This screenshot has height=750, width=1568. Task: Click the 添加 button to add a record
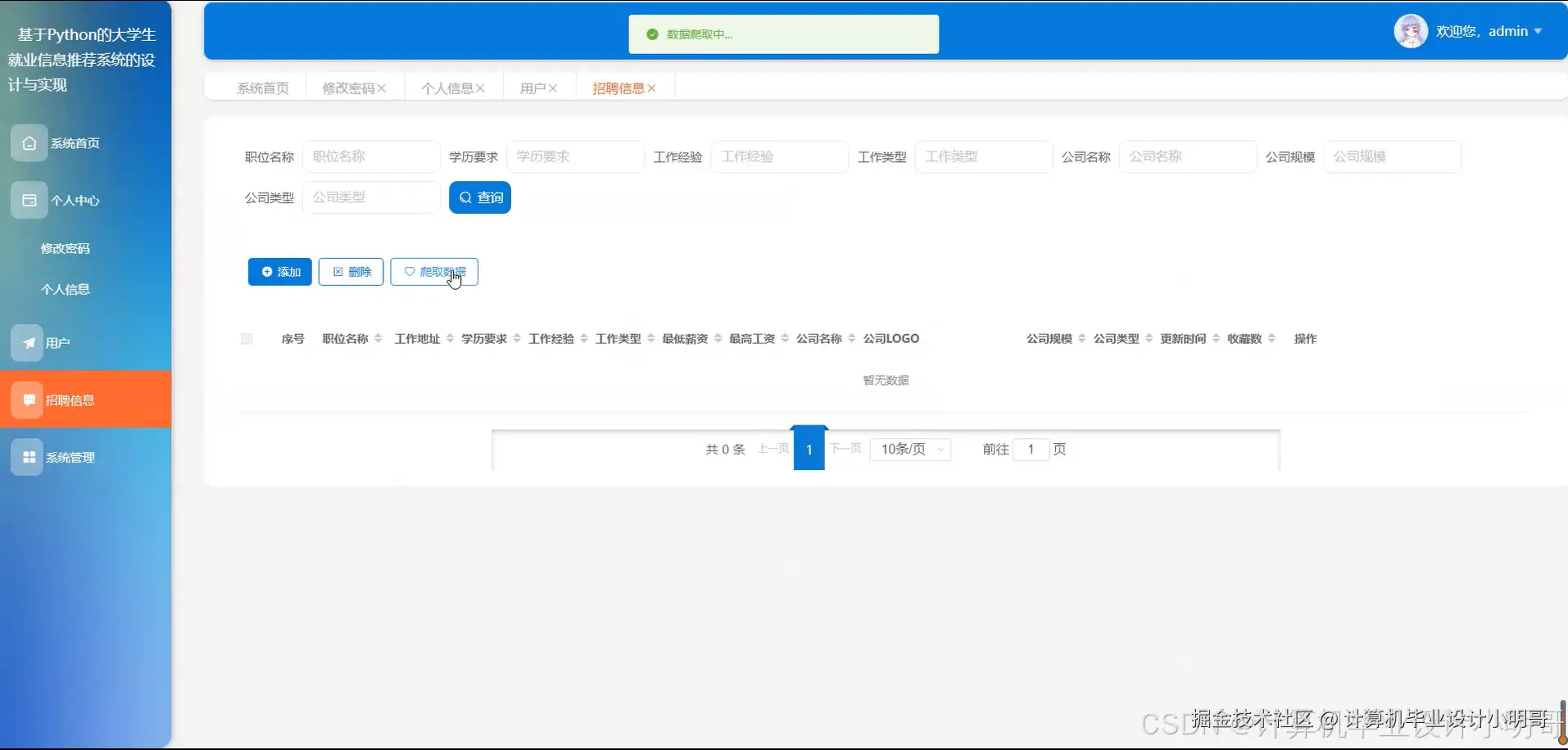pos(279,271)
